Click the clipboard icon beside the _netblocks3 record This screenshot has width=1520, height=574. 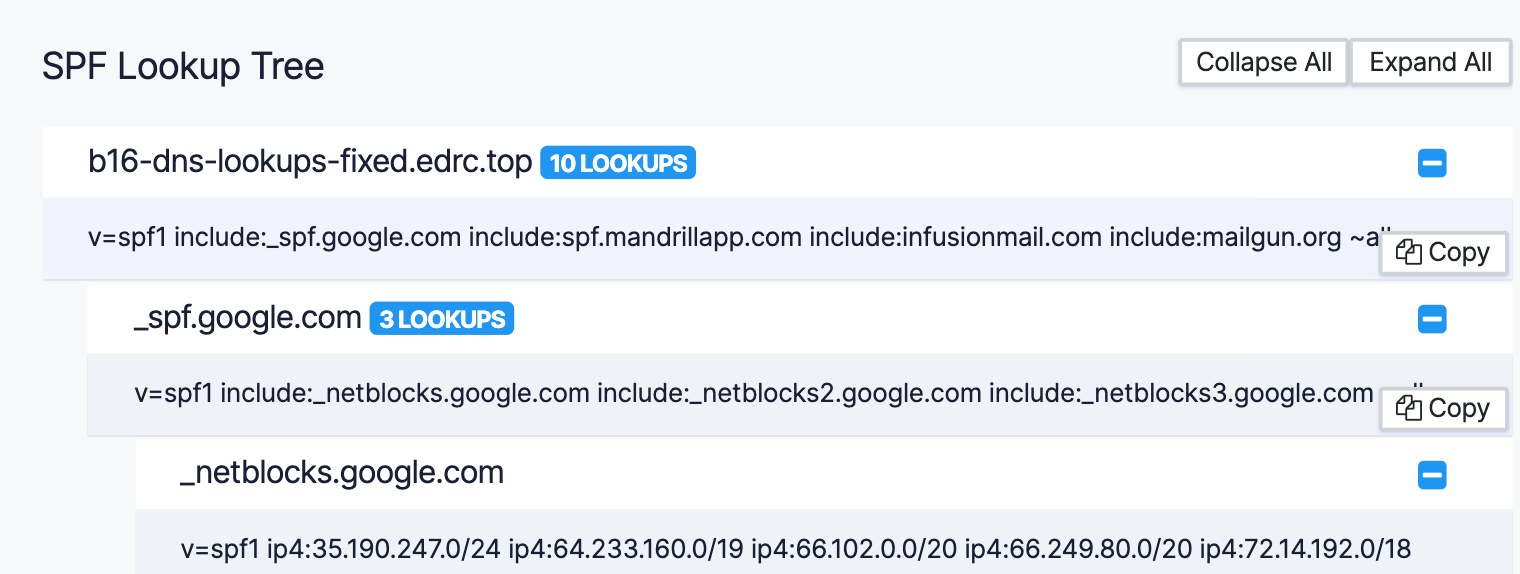tap(1409, 408)
